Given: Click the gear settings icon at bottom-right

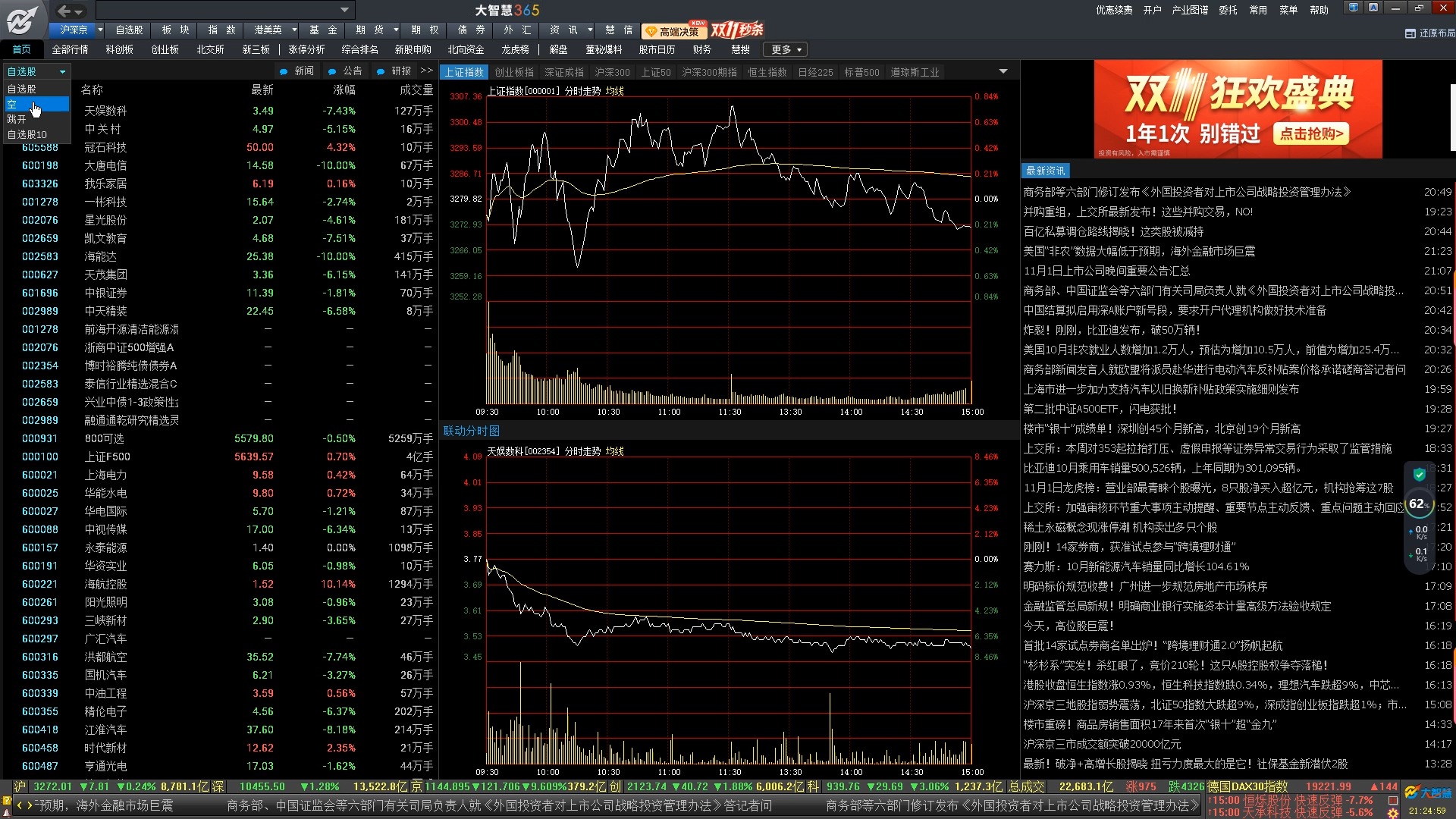Looking at the screenshot, I should coord(1393,813).
